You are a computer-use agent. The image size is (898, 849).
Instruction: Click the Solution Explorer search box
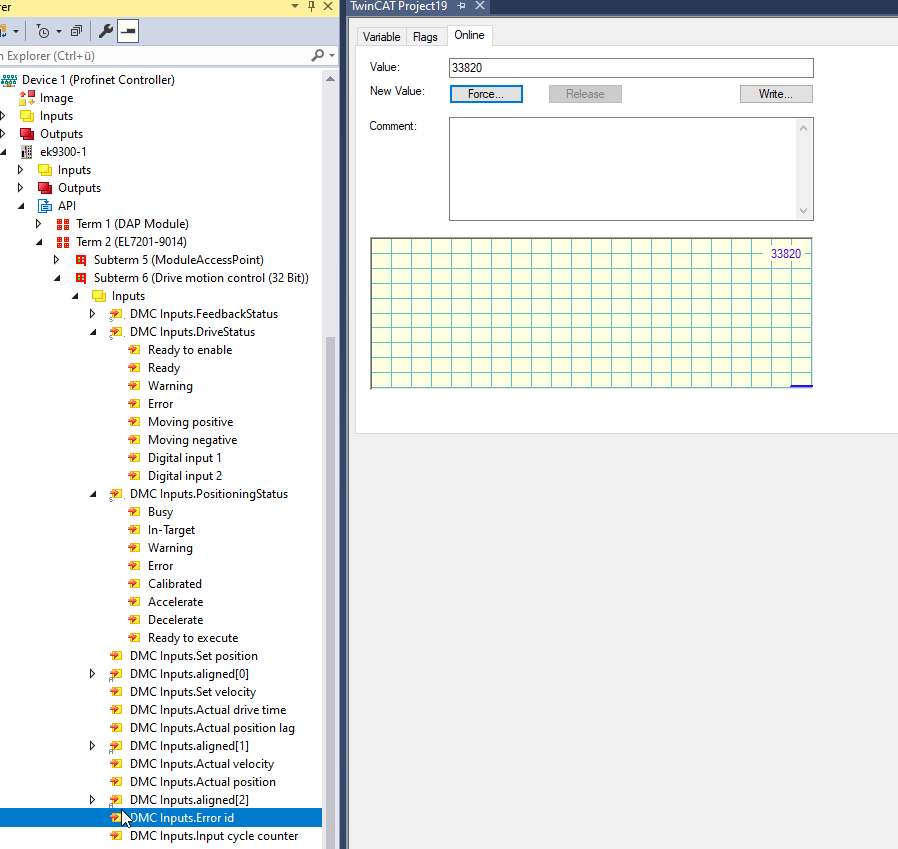155,56
